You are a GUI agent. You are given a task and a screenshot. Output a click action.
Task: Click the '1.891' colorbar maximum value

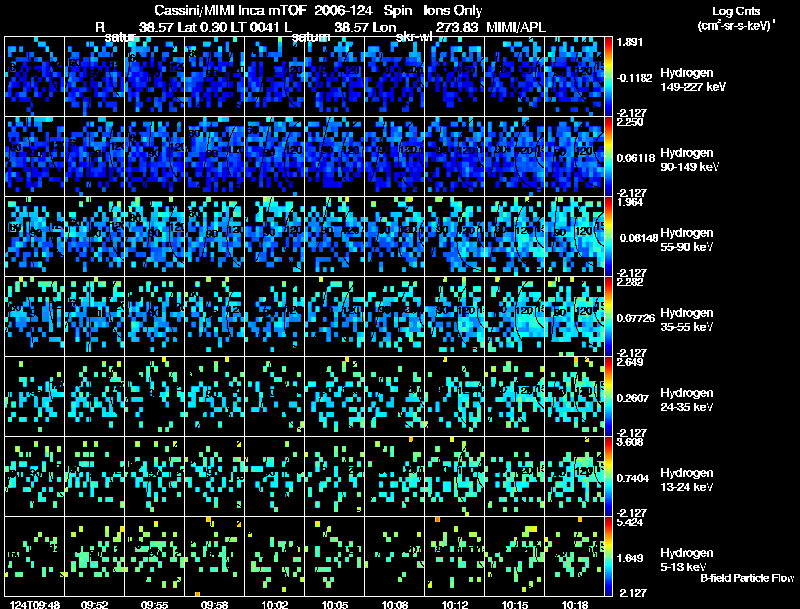pyautogui.click(x=630, y=42)
